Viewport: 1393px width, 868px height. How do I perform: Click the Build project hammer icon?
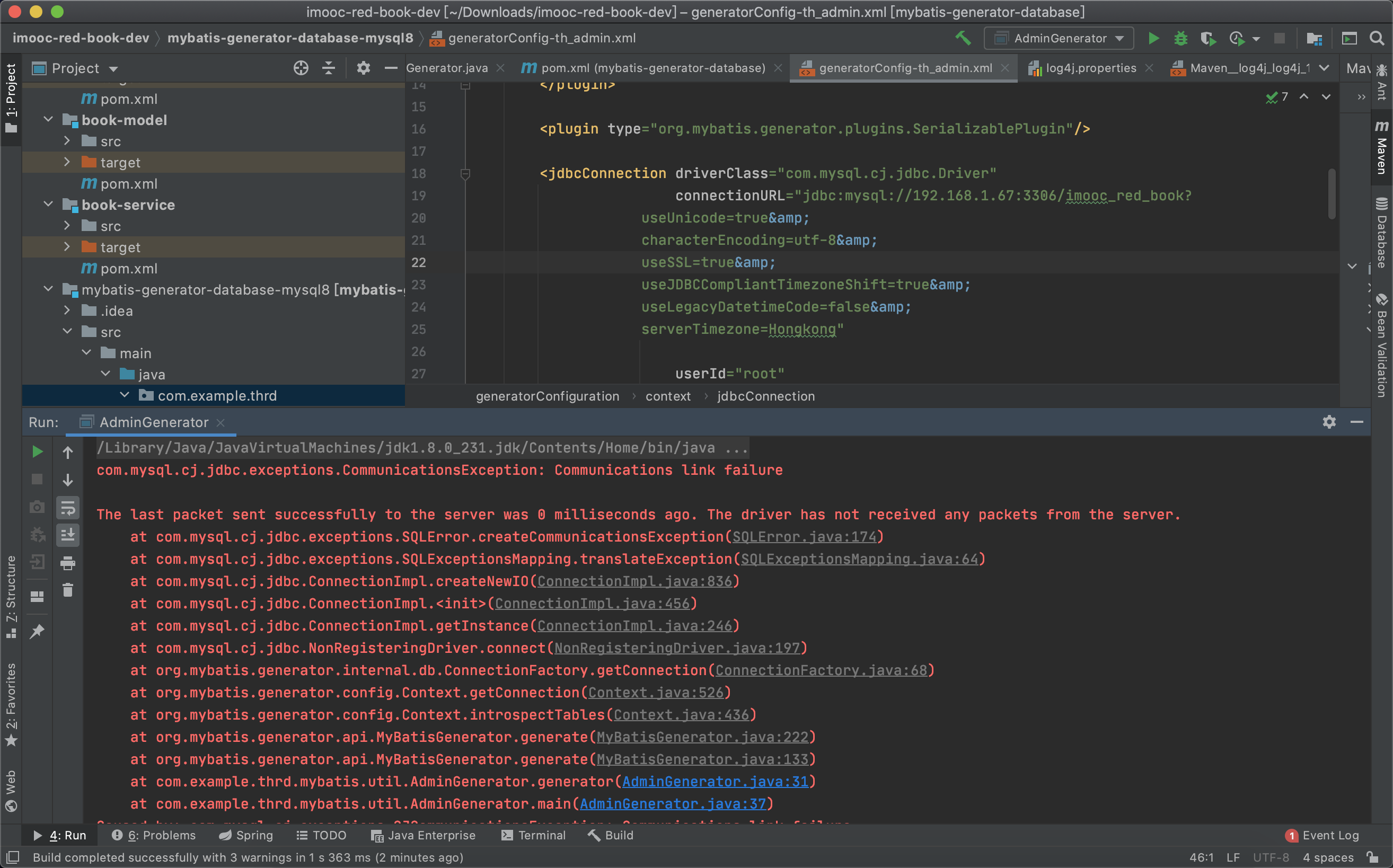(x=963, y=39)
